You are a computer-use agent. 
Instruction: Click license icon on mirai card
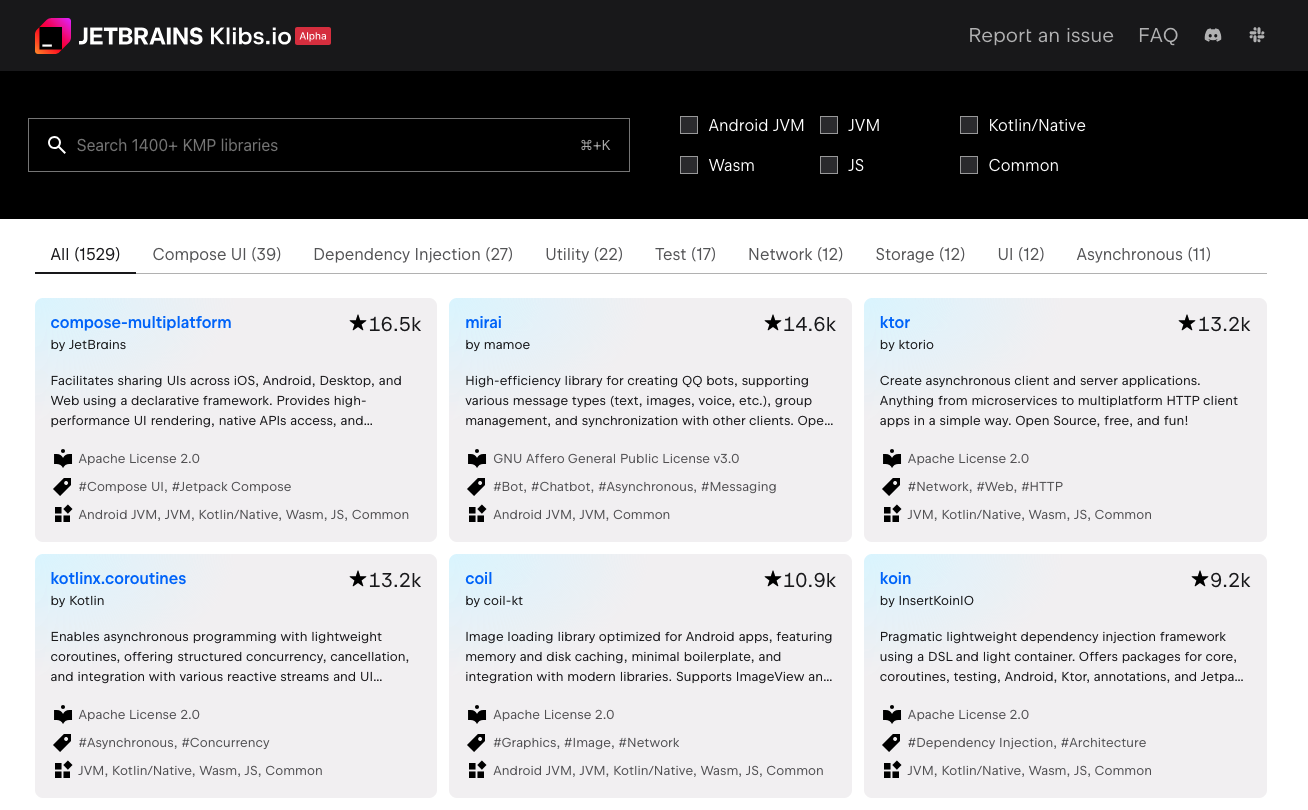pyautogui.click(x=477, y=458)
